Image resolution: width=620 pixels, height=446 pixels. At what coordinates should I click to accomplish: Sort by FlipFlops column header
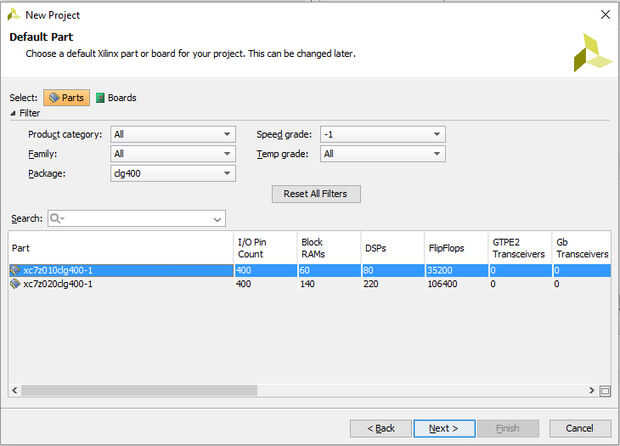456,248
